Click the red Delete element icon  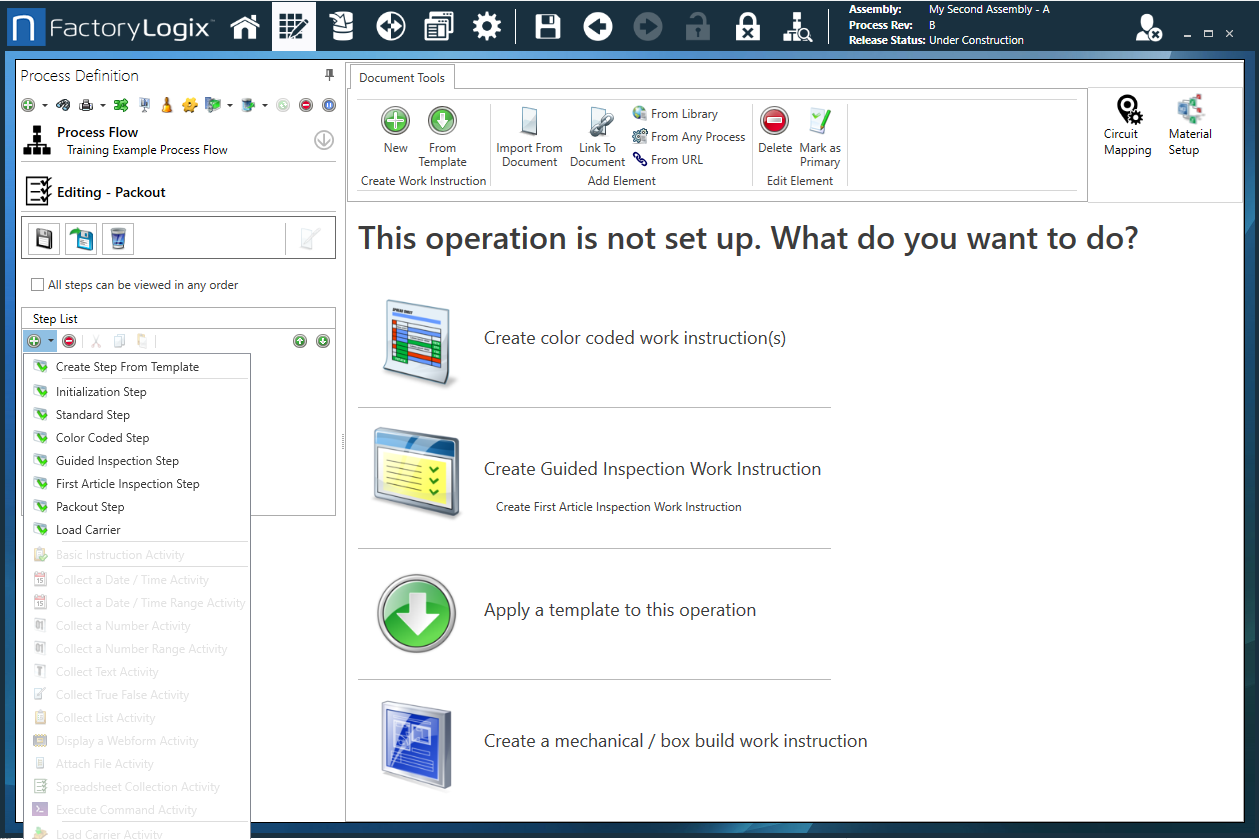774,122
